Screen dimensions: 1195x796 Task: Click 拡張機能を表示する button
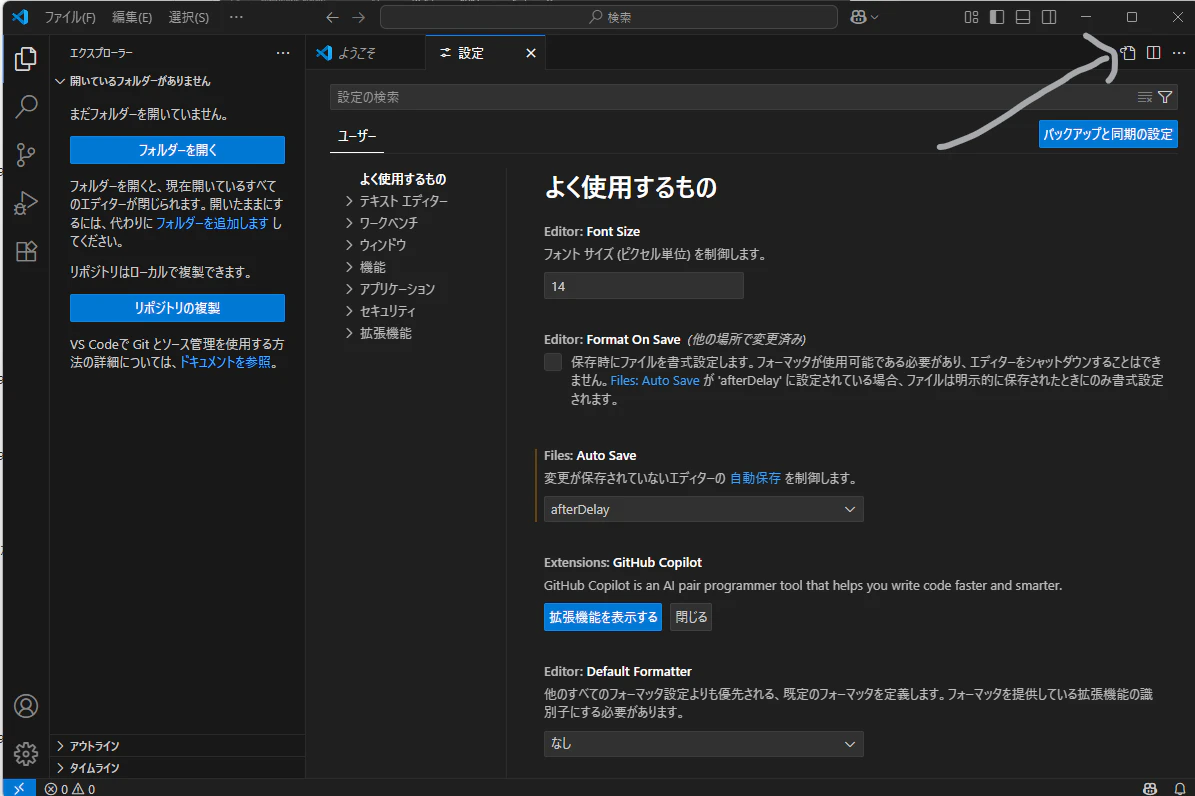[x=603, y=617]
